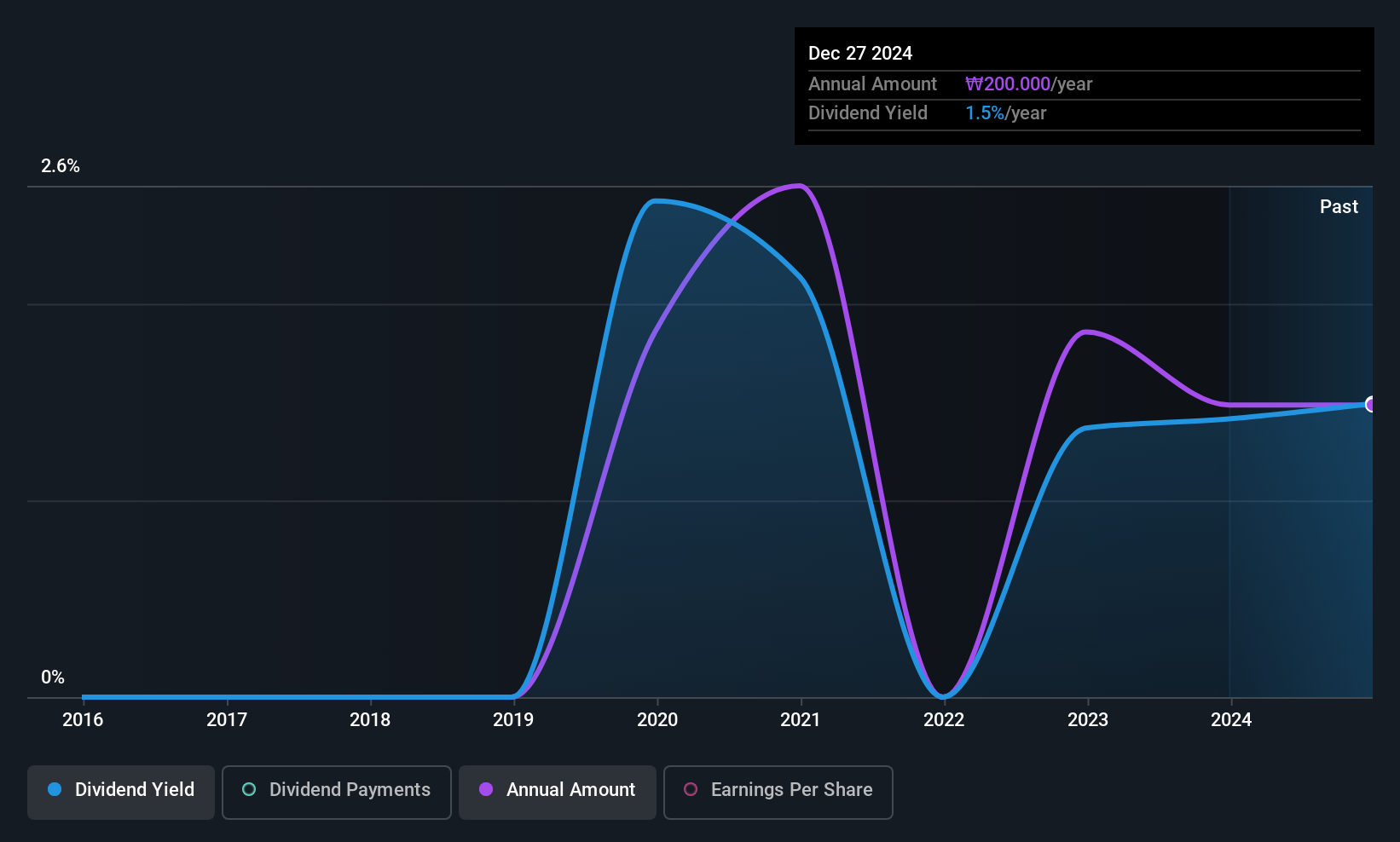
Task: Click the 2024 x-axis label
Action: pyautogui.click(x=1231, y=720)
